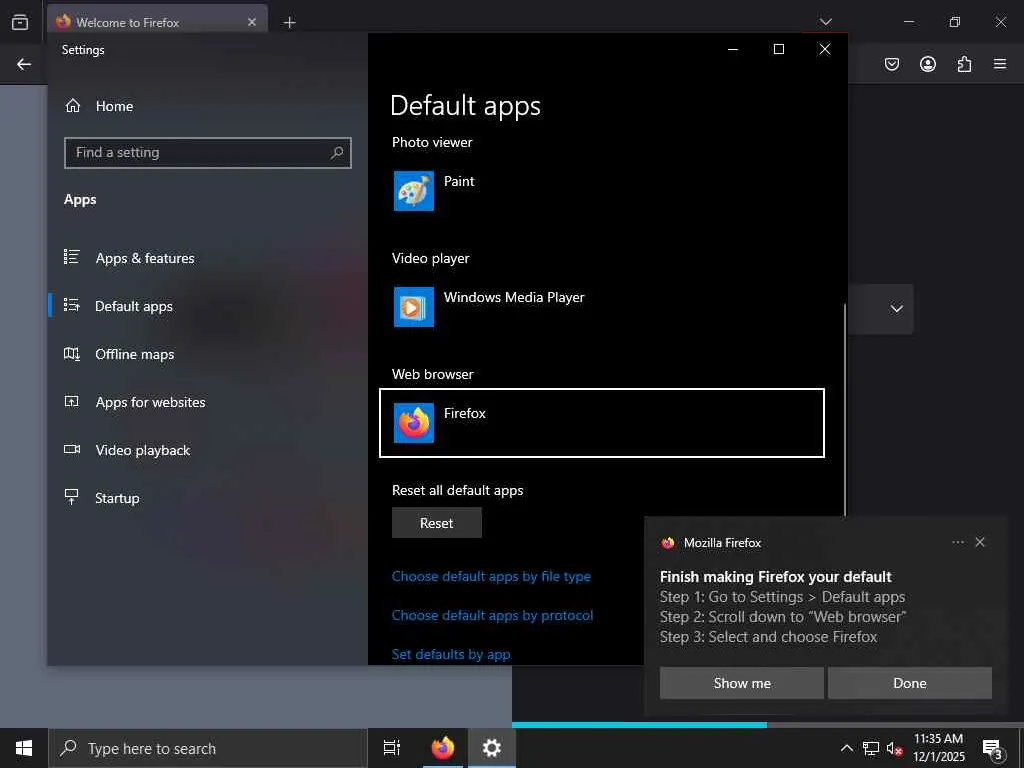Close the Welcome to Firefox tab
Viewport: 1024px width, 768px height.
(x=251, y=22)
